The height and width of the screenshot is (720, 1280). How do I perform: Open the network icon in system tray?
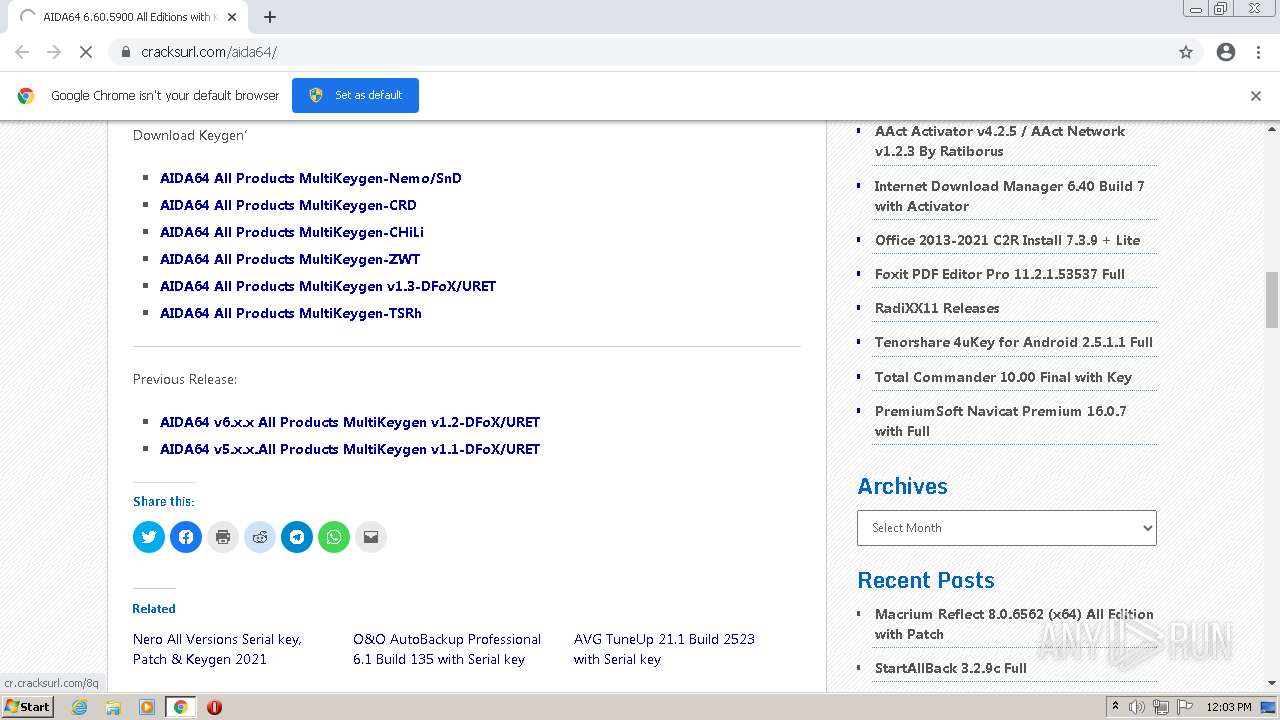[1161, 707]
